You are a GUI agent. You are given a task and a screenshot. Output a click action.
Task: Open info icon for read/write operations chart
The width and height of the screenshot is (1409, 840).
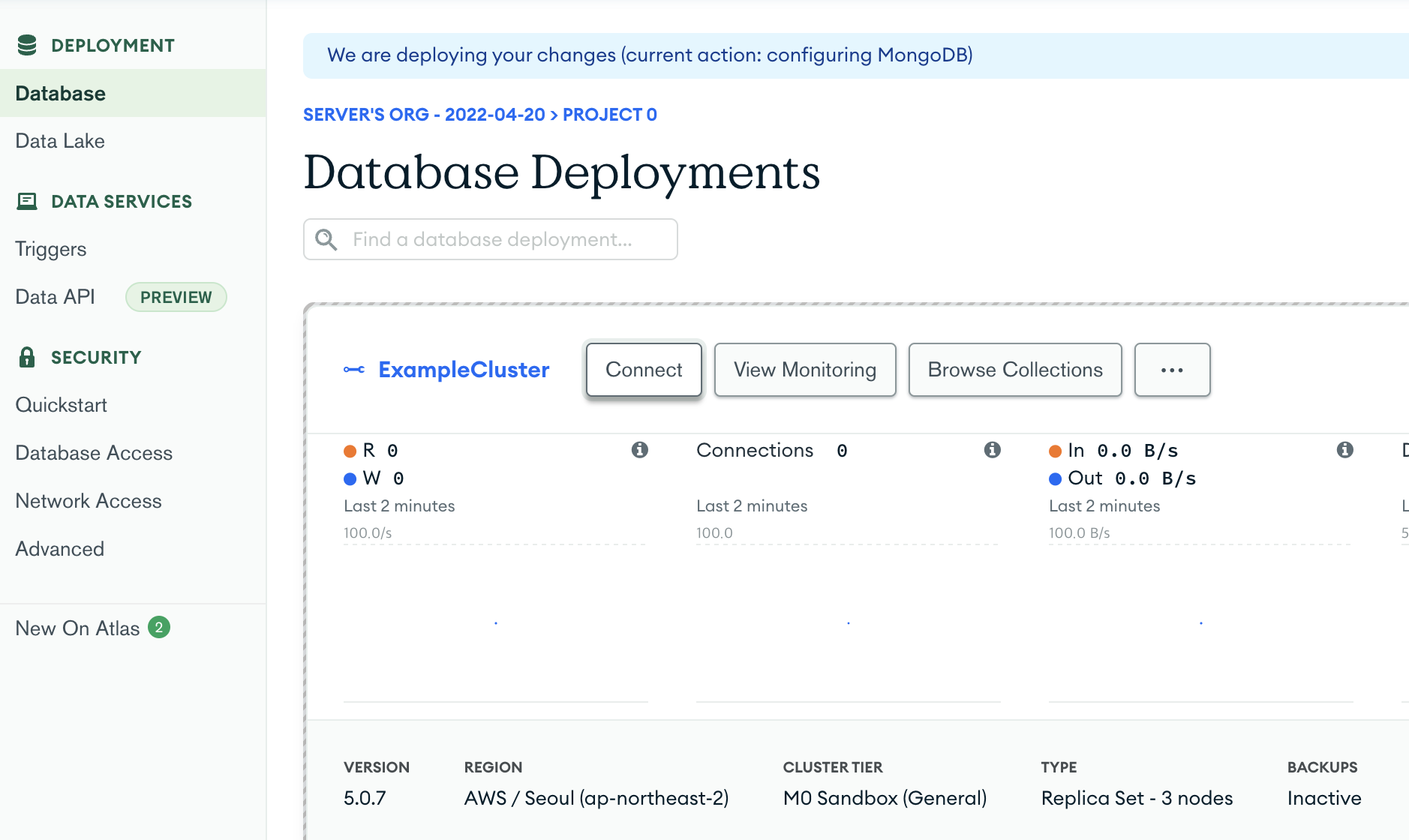639,449
